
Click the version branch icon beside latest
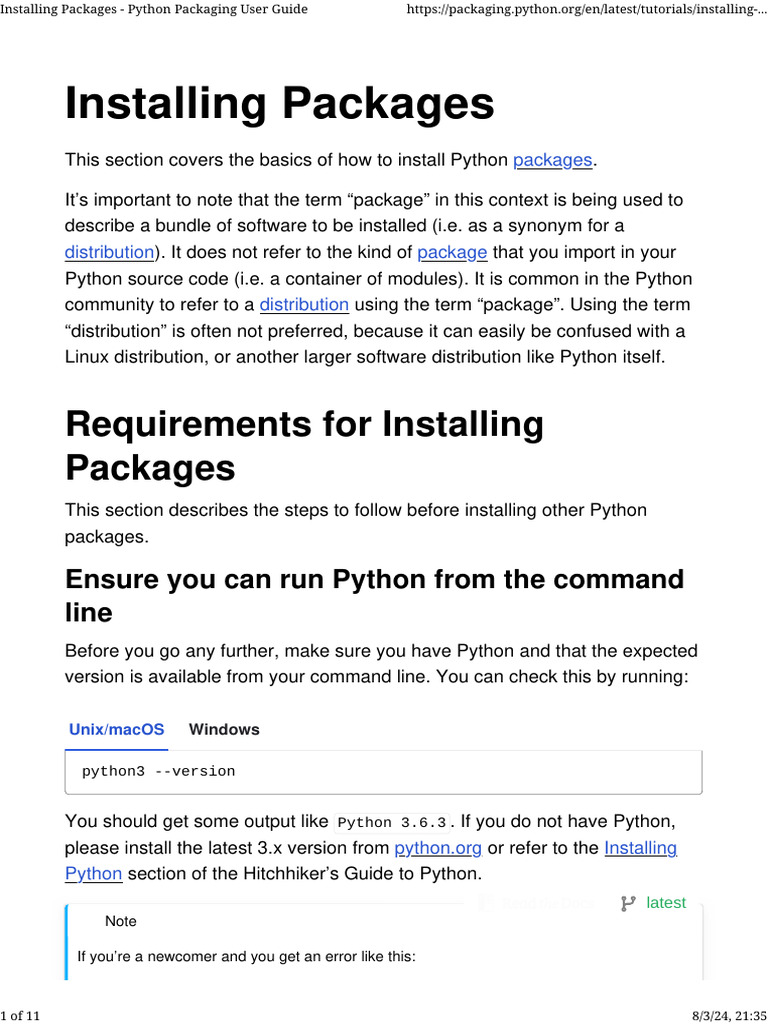[628, 903]
